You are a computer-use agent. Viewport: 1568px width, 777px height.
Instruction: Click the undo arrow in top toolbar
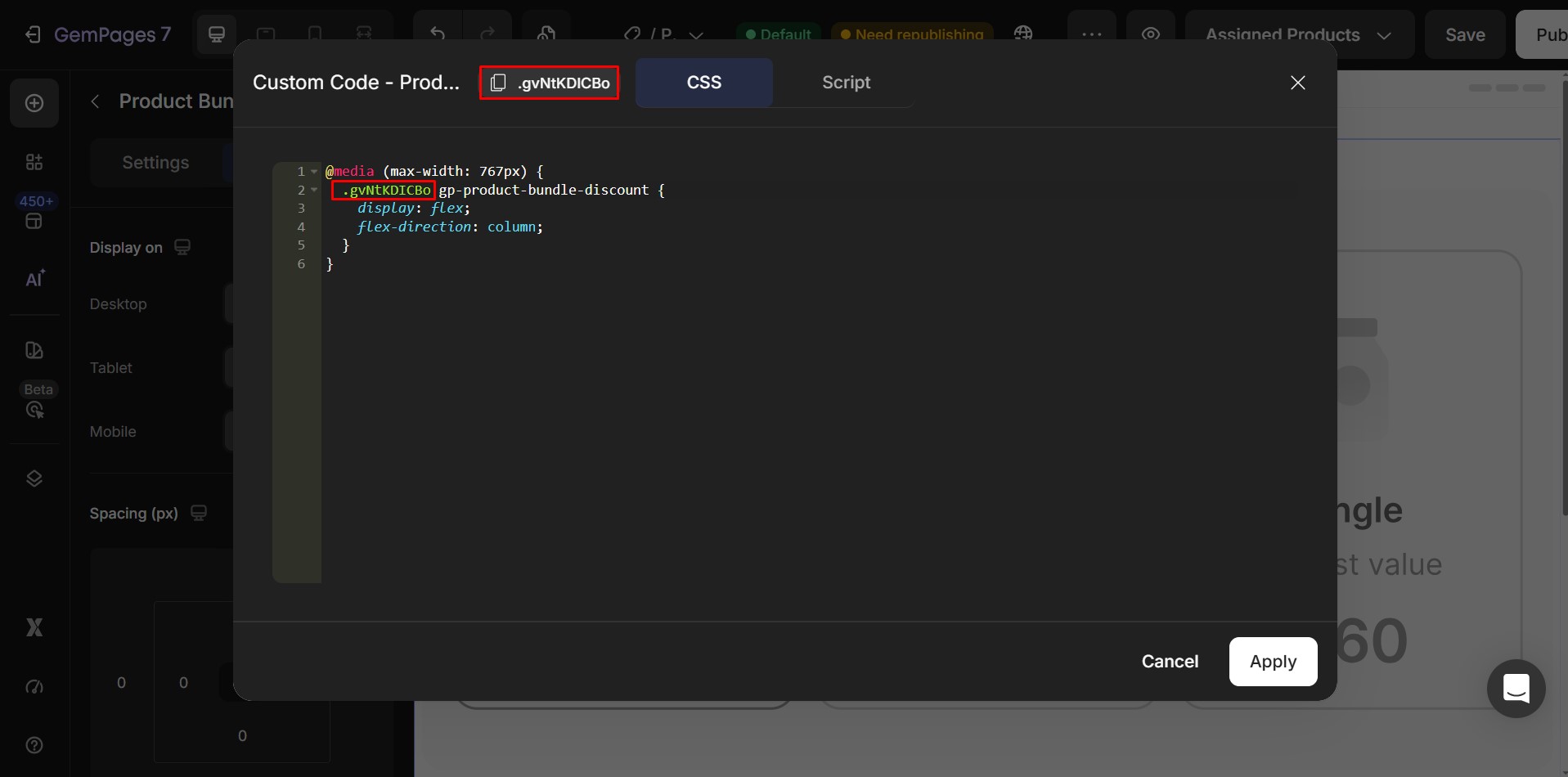pos(438,34)
